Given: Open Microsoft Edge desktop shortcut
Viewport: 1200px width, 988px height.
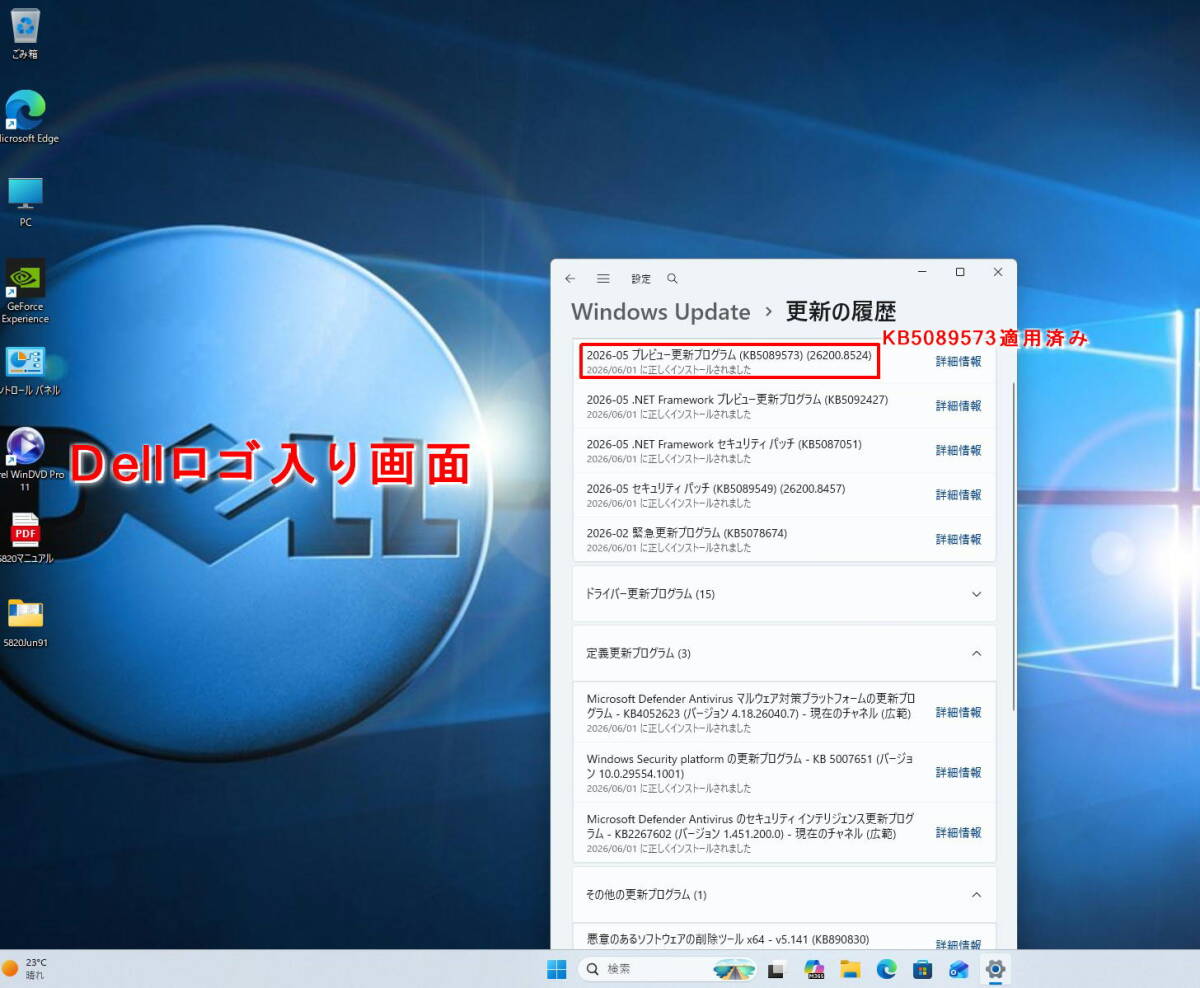Looking at the screenshot, I should coord(25,117).
